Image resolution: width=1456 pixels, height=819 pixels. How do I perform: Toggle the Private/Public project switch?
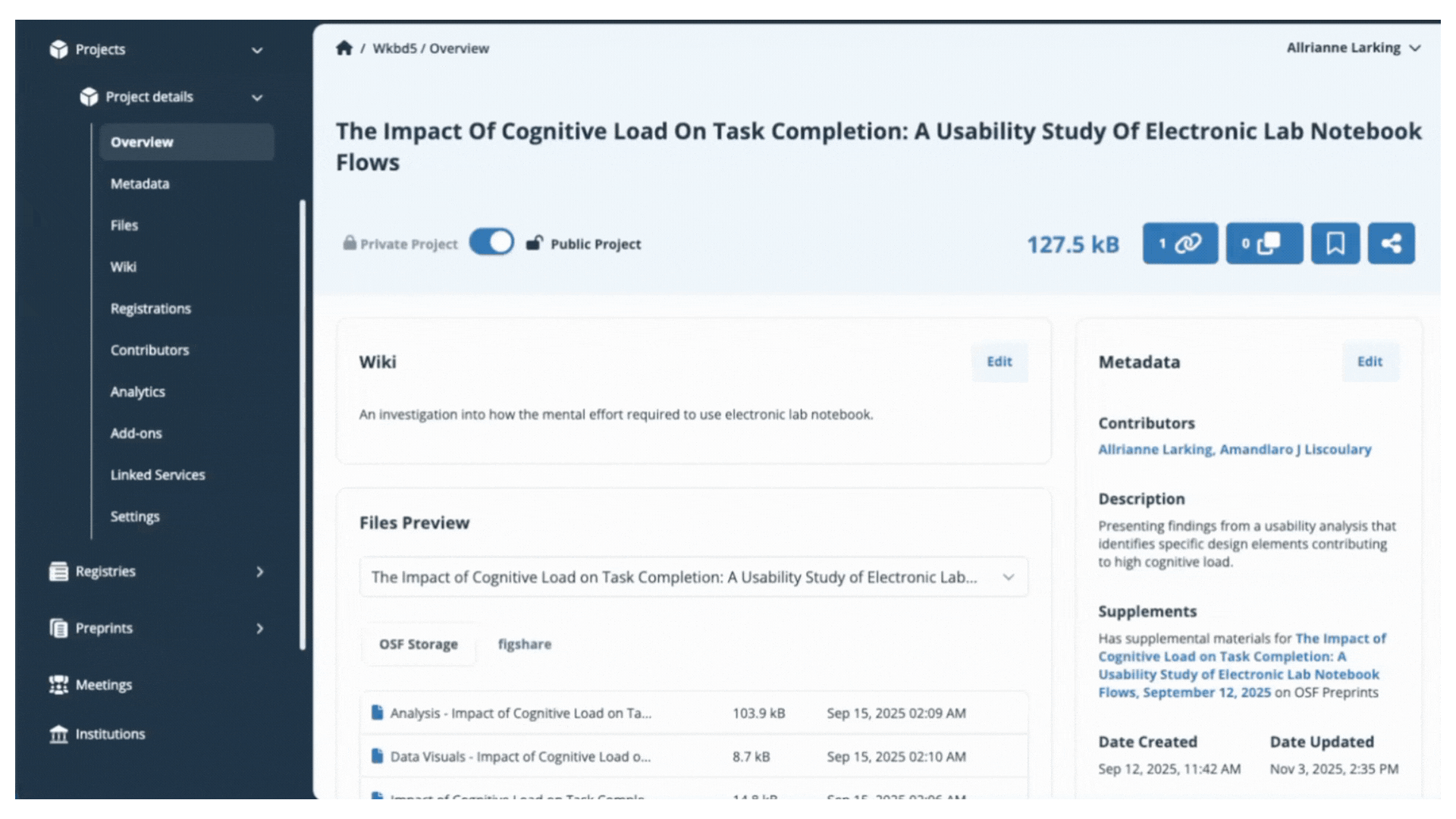[x=491, y=243]
